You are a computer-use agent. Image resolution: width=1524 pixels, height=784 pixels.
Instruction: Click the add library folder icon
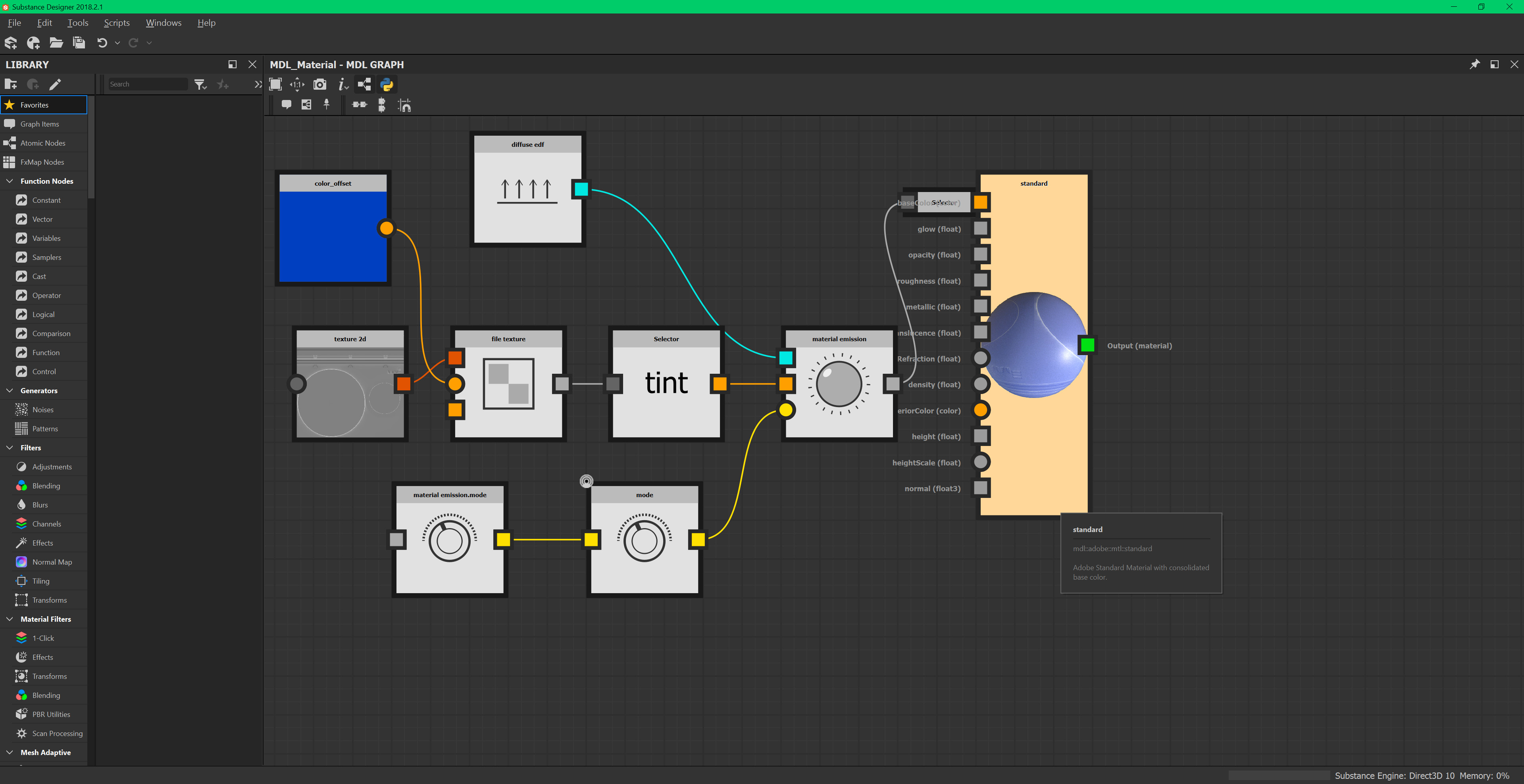pyautogui.click(x=11, y=84)
